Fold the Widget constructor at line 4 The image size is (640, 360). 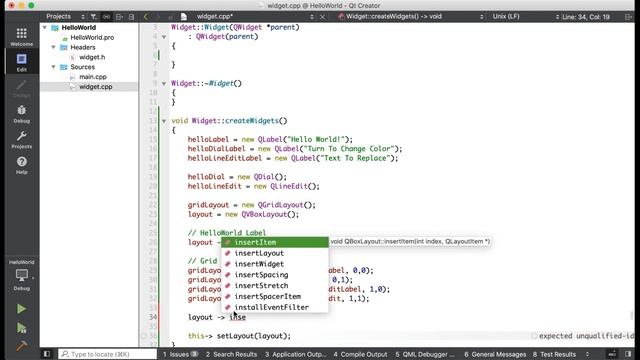[164, 37]
